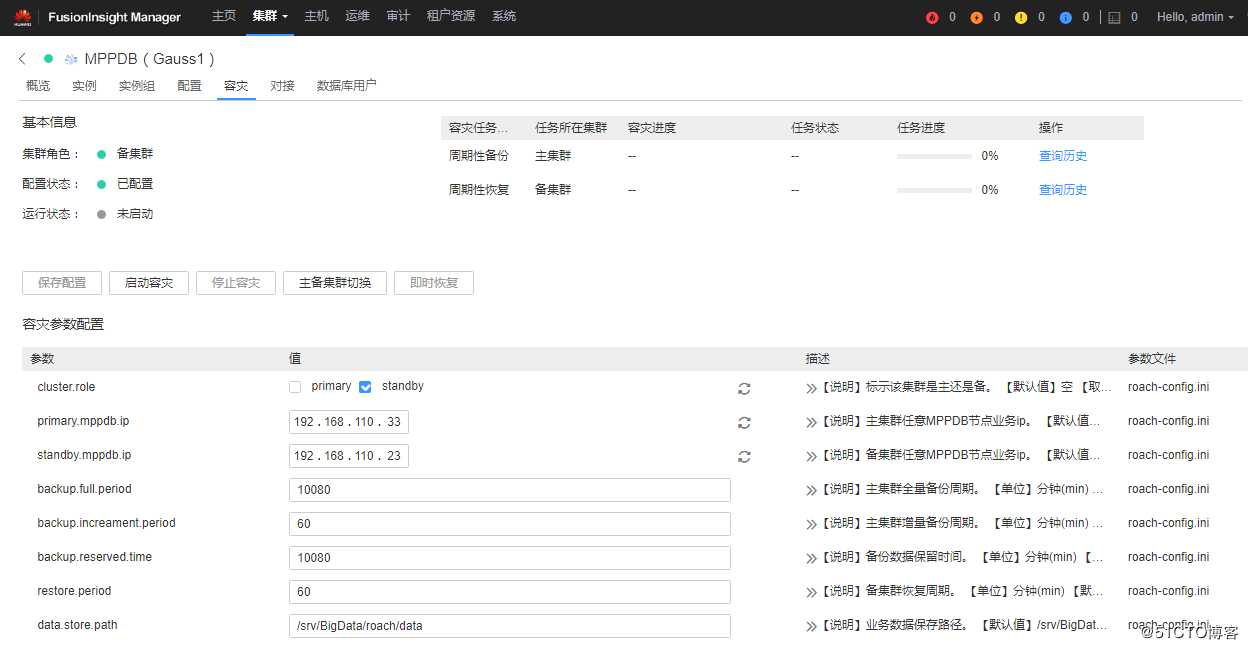
Task: Select the 运维 menu item
Action: (357, 16)
